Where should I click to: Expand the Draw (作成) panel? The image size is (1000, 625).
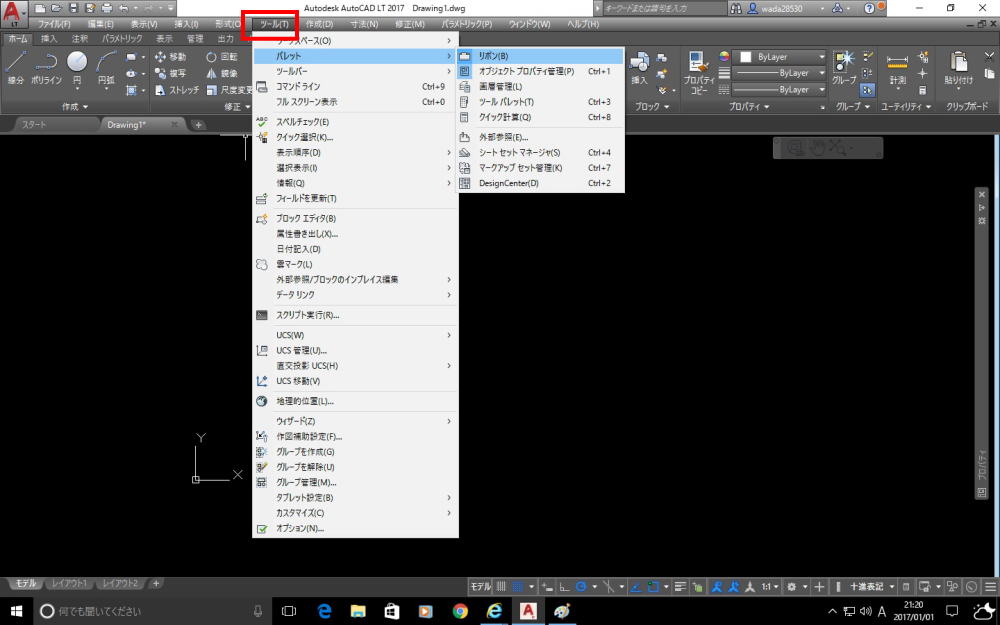[75, 107]
